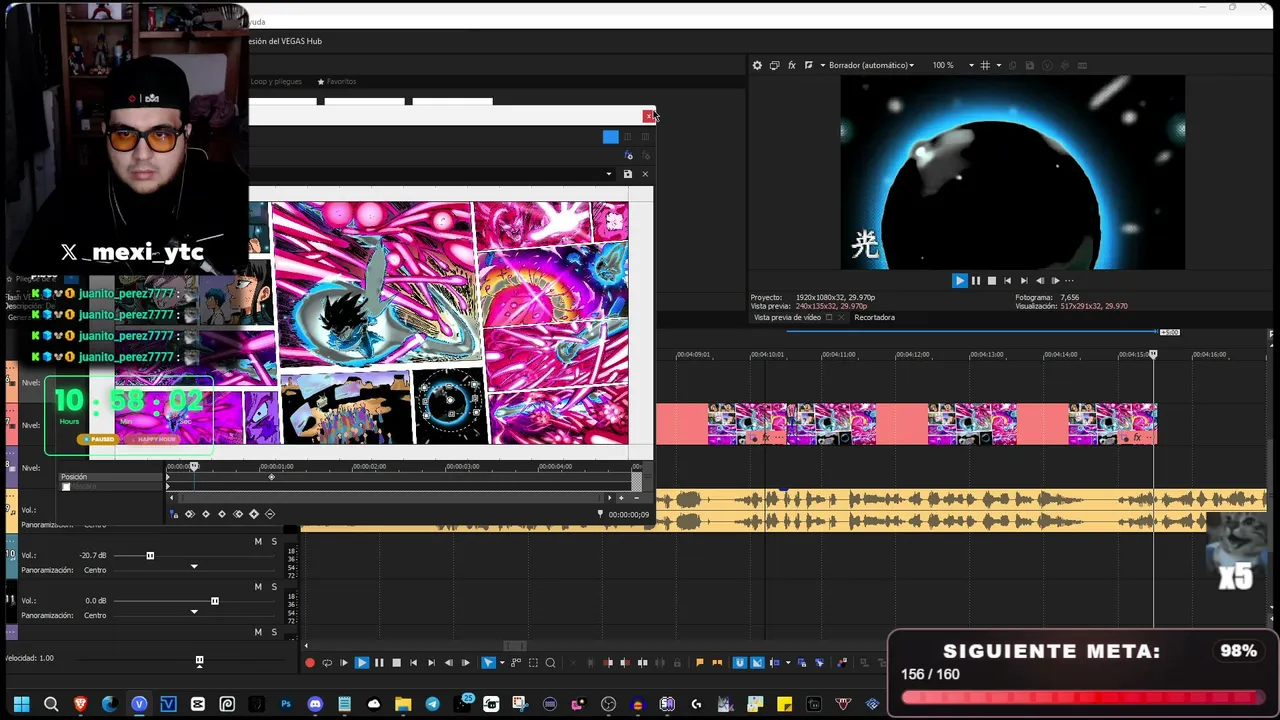Image resolution: width=1280 pixels, height=720 pixels.
Task: Open the 100 % zoom dropdown in preview
Action: pyautogui.click(x=953, y=65)
